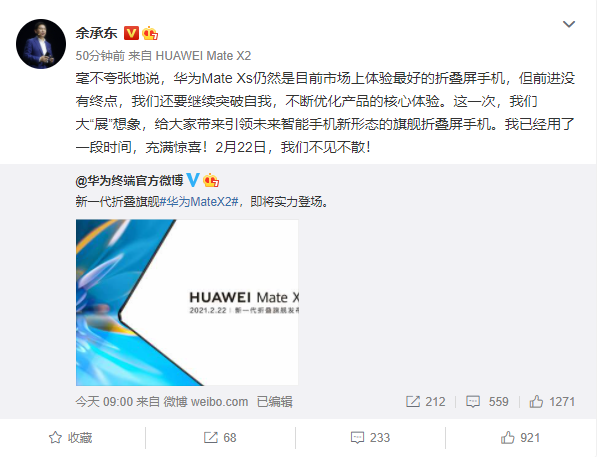597x457 pixels.
Task: Toggle 收藏 favorite star for this post
Action: pyautogui.click(x=70, y=438)
